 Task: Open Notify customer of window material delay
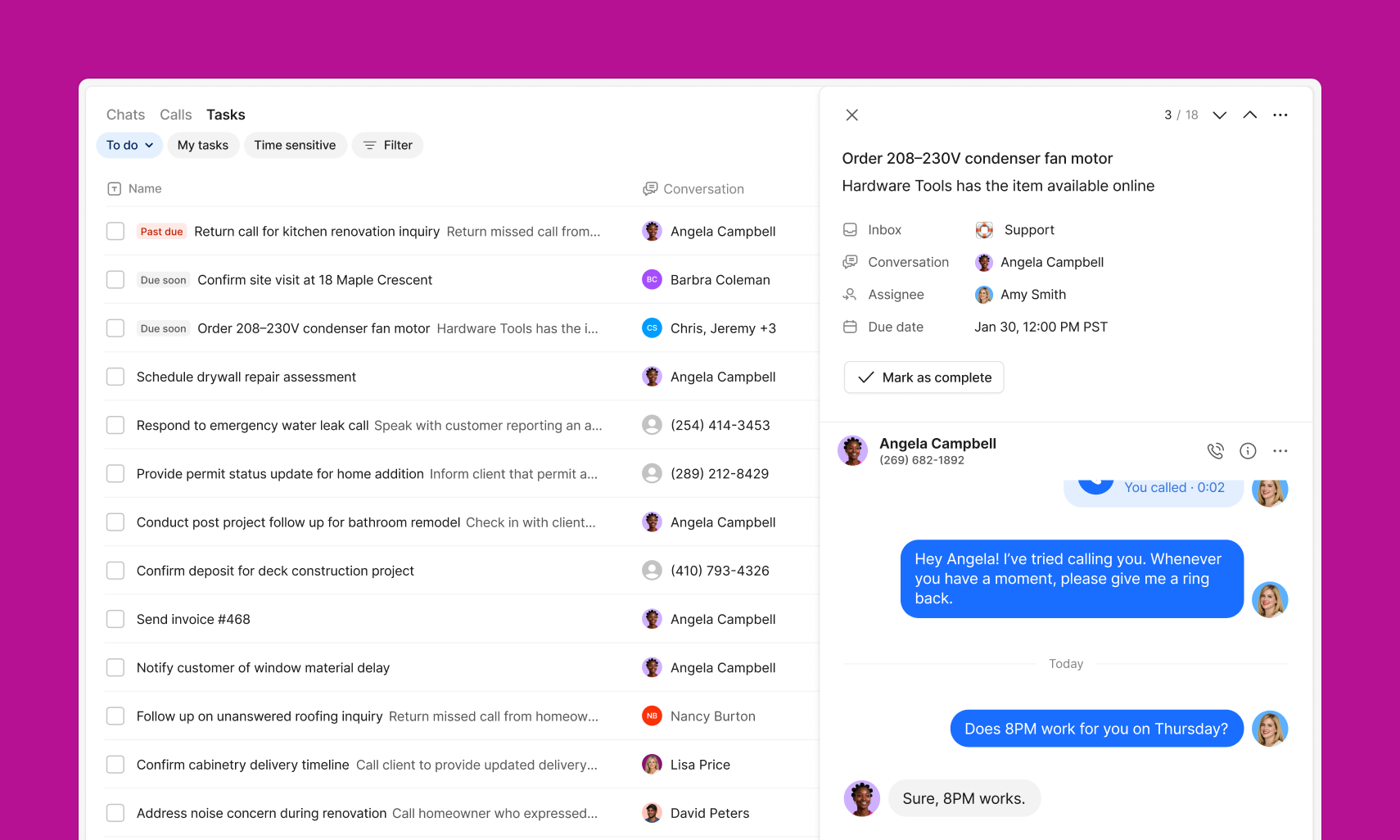click(x=263, y=667)
